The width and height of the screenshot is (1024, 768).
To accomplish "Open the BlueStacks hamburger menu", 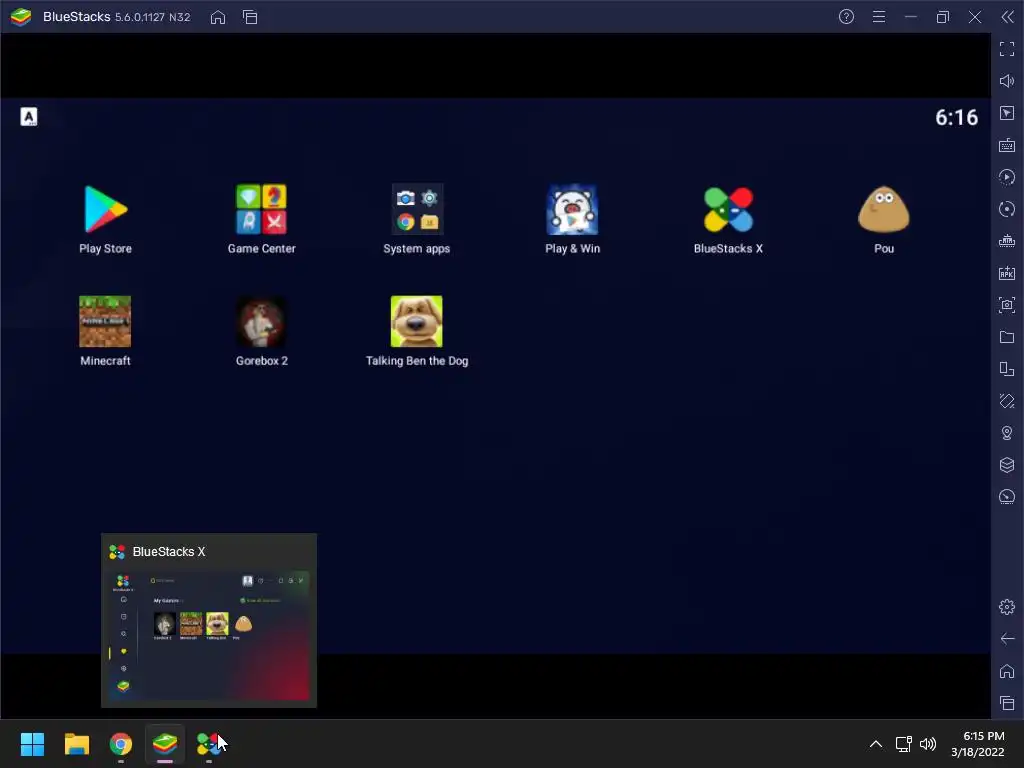I will coord(879,17).
